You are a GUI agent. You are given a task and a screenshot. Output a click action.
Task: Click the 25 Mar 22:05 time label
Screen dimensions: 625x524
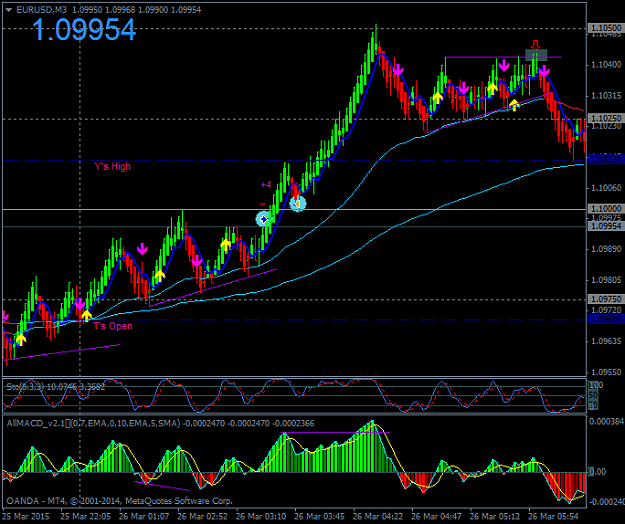[85, 516]
